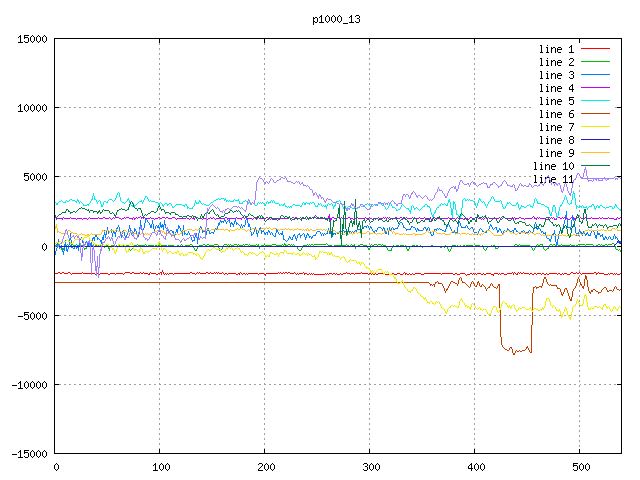This screenshot has width=640, height=480.
Task: Click the red line 1 legend swatch
Action: (595, 49)
